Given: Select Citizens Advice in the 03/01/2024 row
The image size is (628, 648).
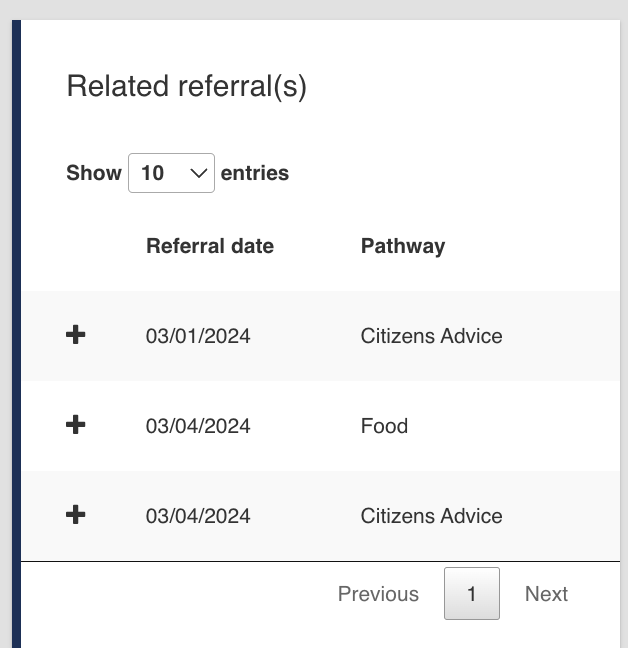Looking at the screenshot, I should [431, 336].
